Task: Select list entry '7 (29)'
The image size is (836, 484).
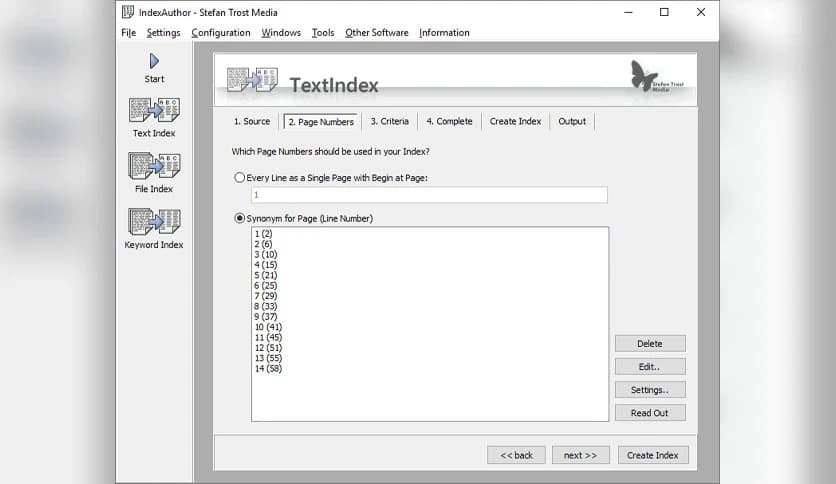Action: [x=266, y=297]
